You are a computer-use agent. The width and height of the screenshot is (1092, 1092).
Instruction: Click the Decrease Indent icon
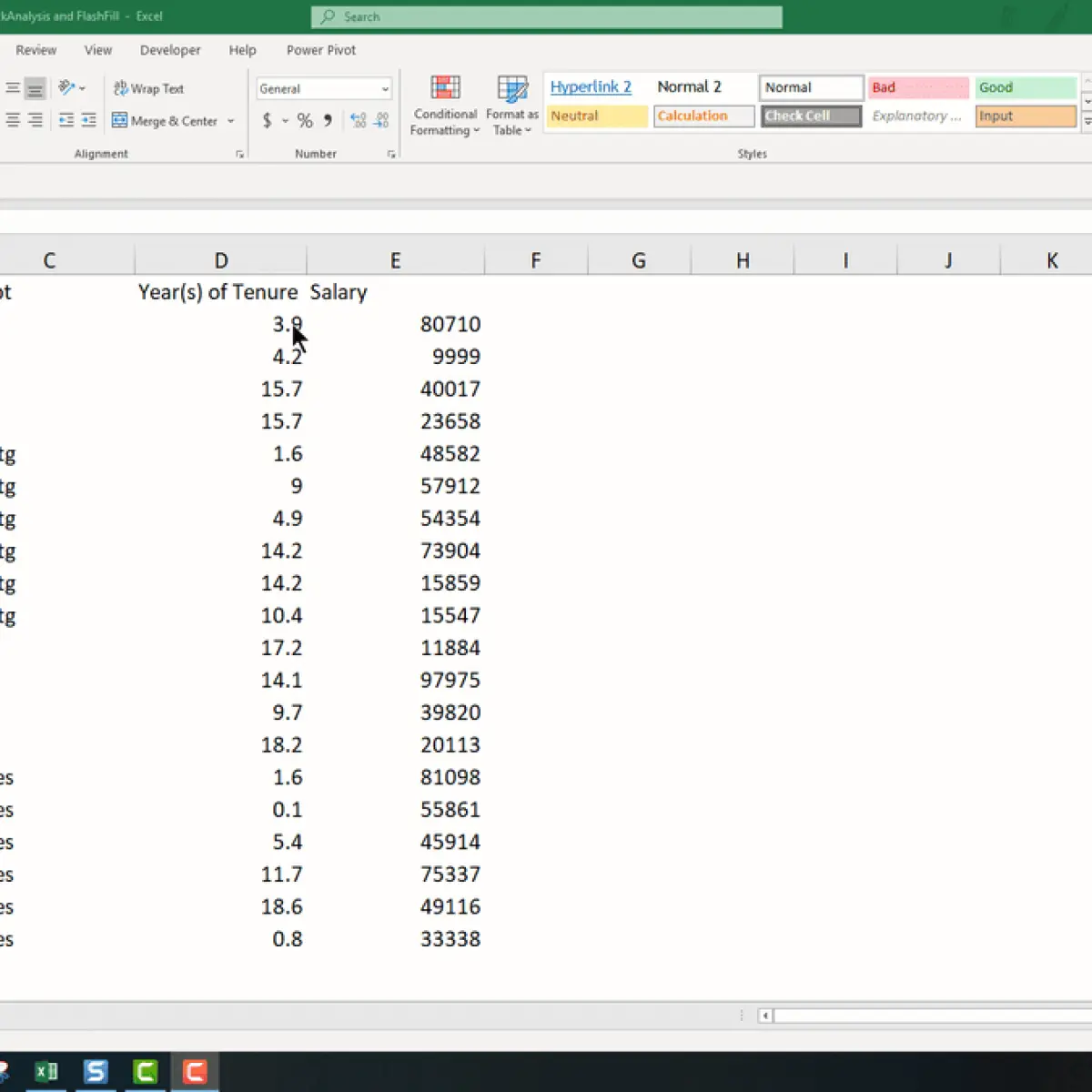point(66,120)
